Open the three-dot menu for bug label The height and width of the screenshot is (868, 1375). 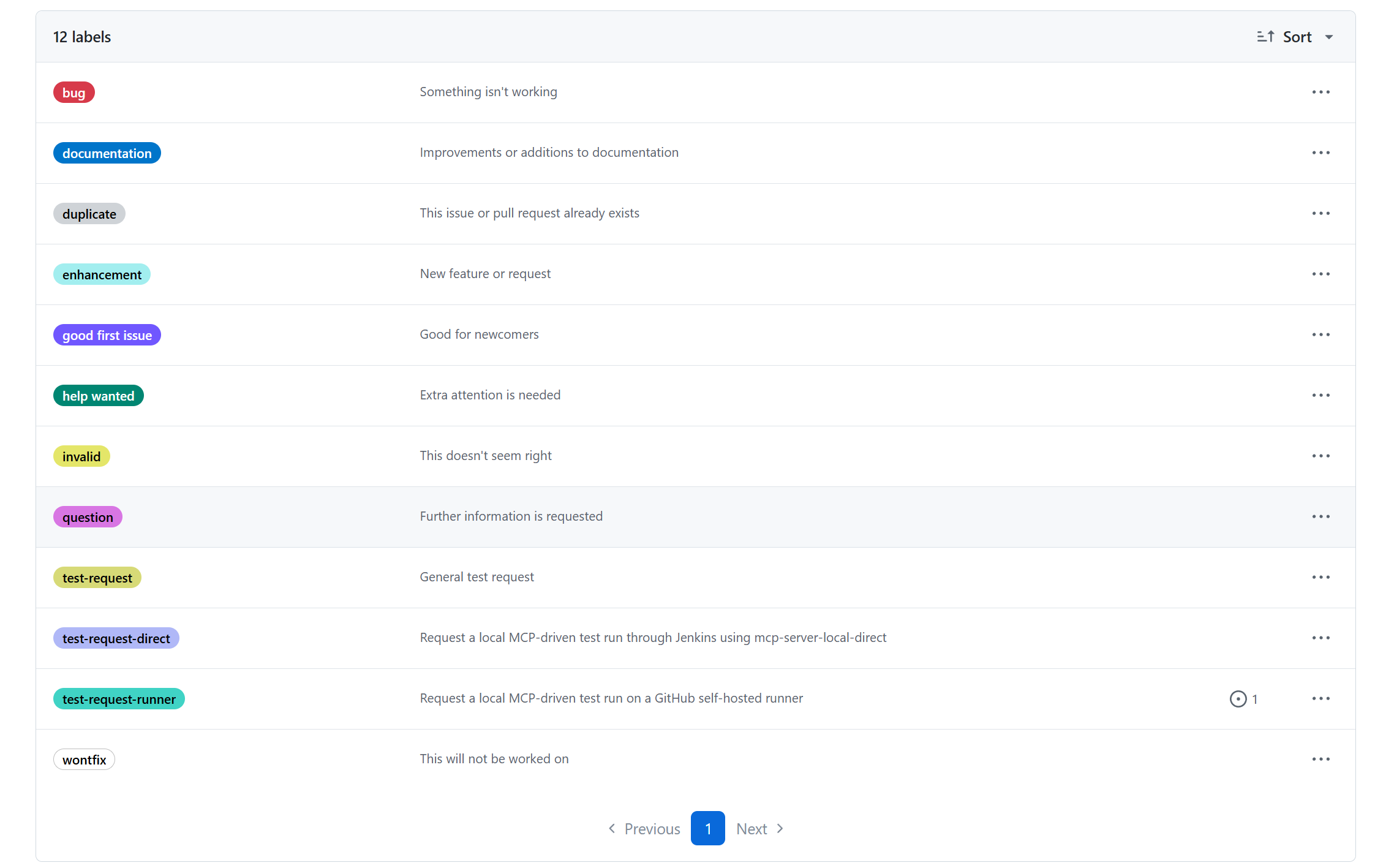click(1320, 92)
